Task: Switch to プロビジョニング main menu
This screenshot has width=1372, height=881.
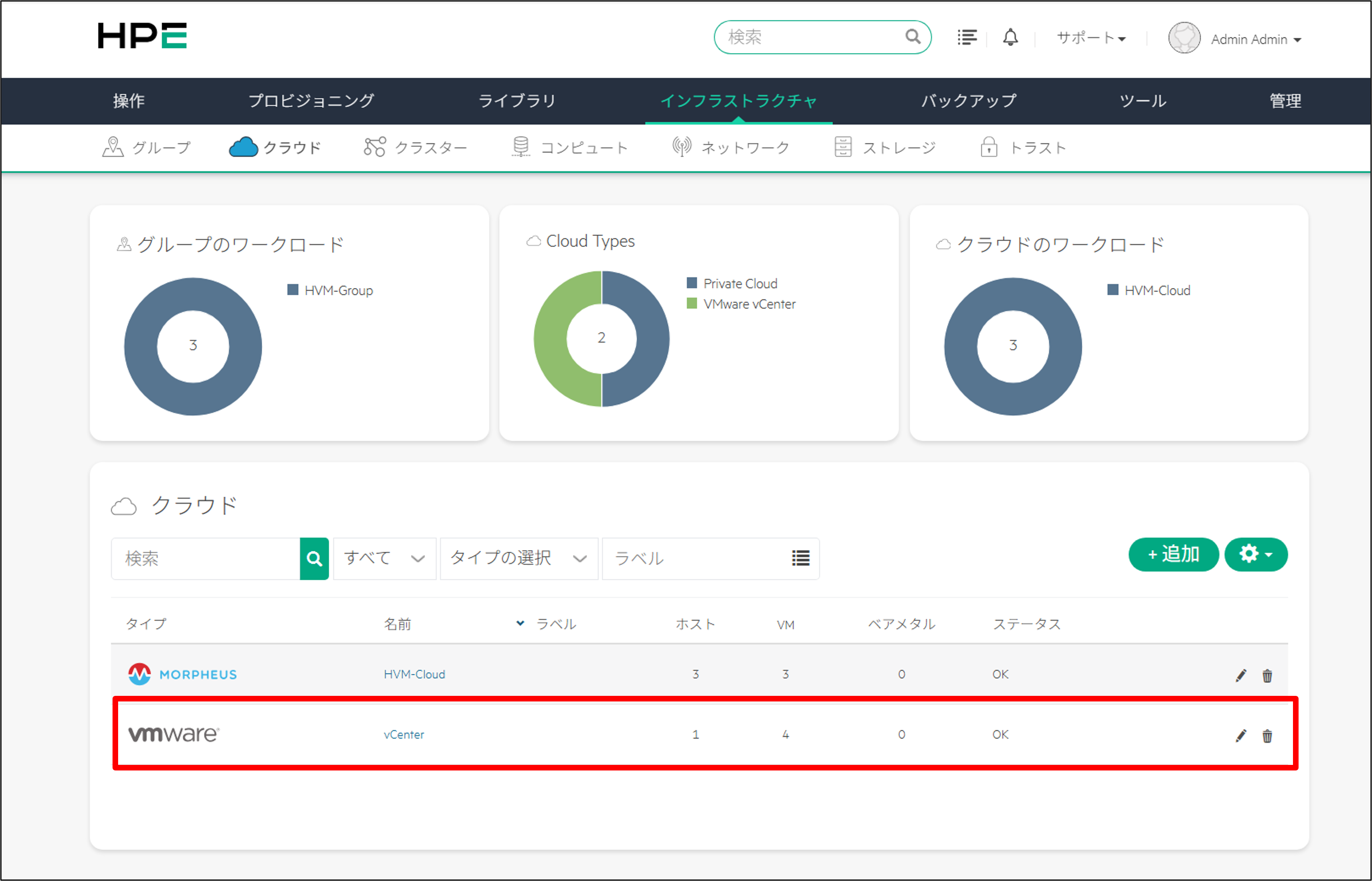Action: point(311,101)
